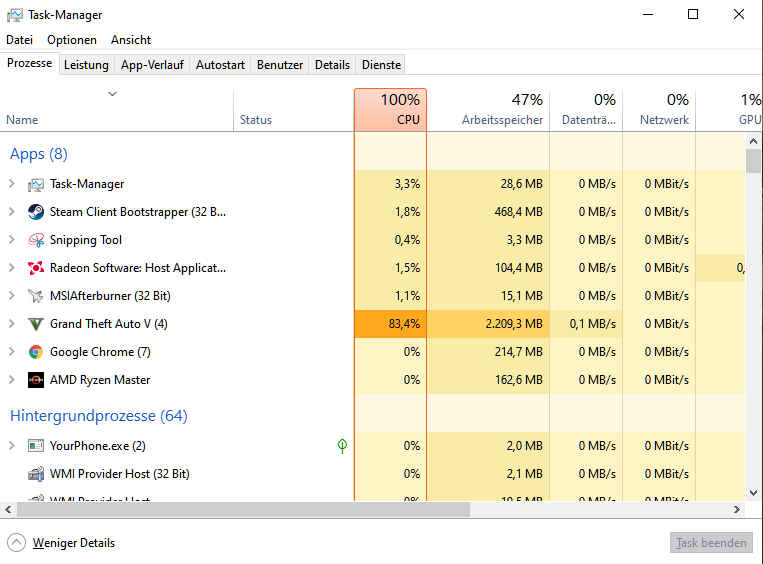
Task: Select the 3,3% Task-Manager CPU value
Action: [x=407, y=184]
